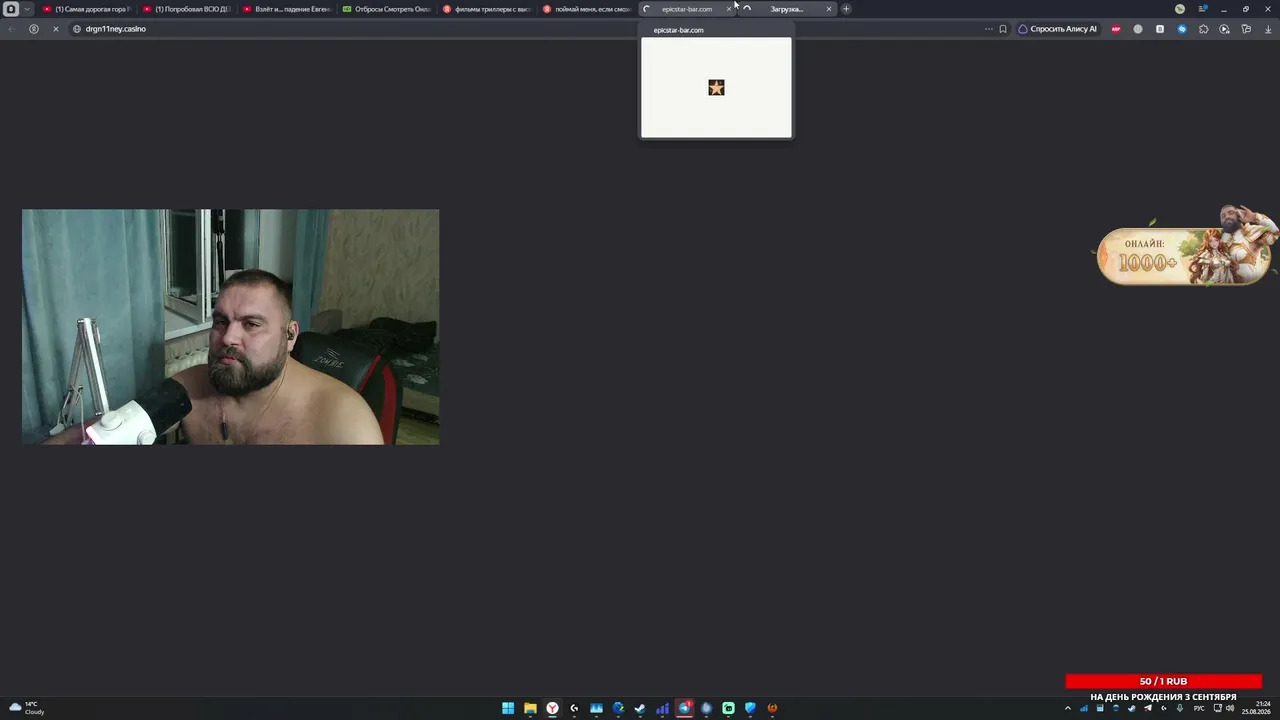Switch to the 'Самая дорогая гора' YouTube tab
This screenshot has height=720, width=1280.
pyautogui.click(x=88, y=9)
